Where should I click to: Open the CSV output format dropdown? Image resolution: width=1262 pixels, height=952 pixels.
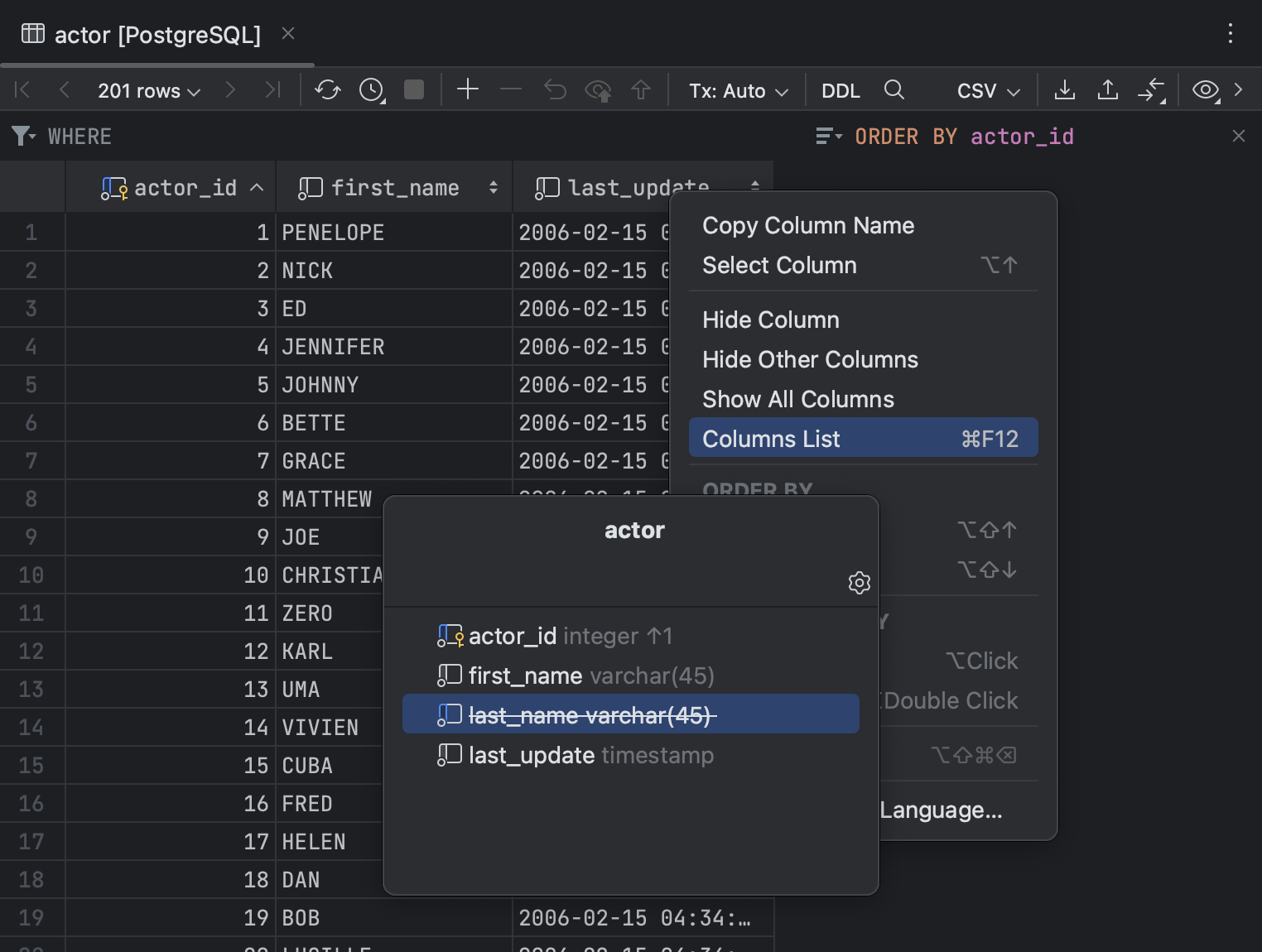[986, 90]
